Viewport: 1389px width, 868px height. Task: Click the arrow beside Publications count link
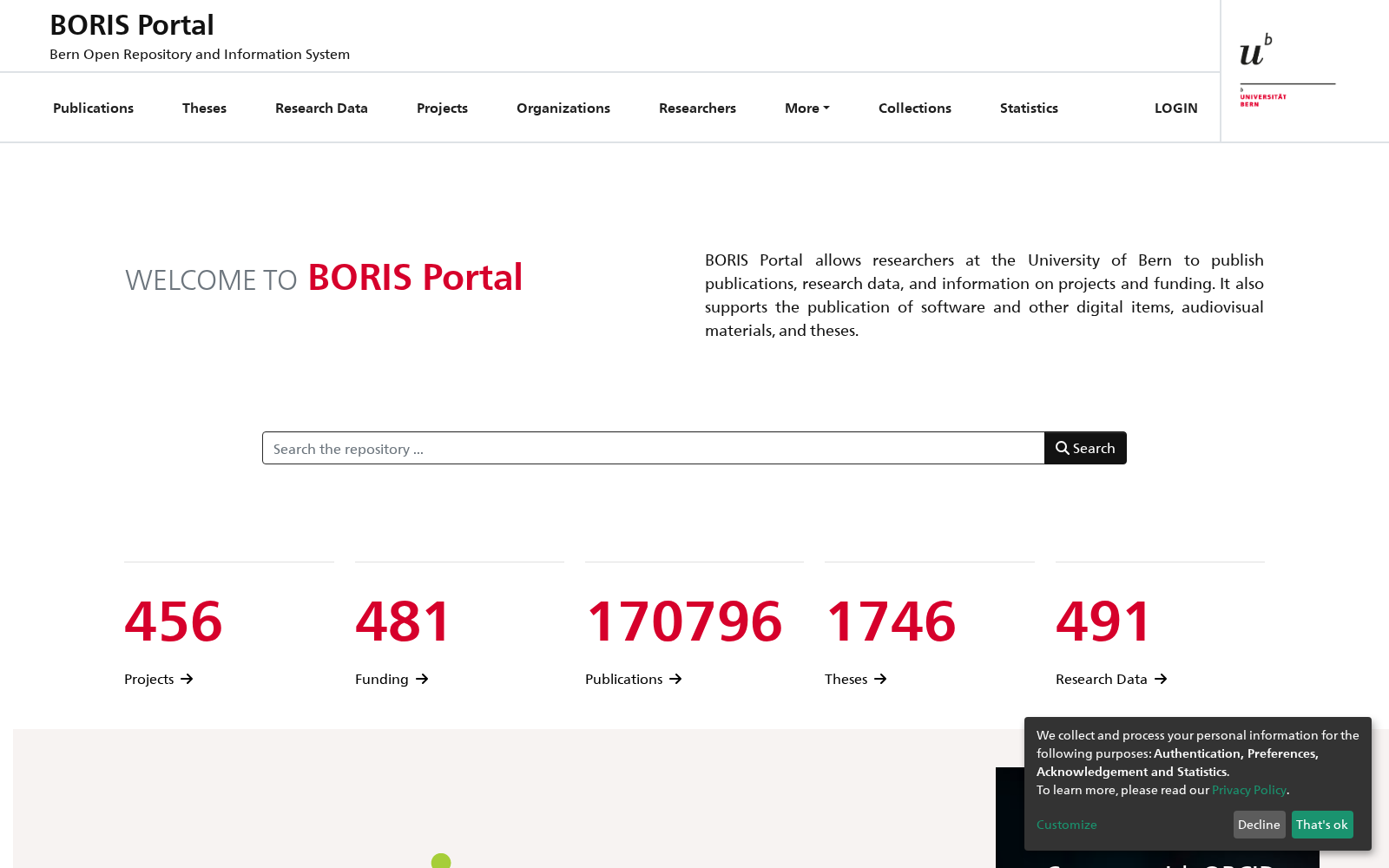[675, 679]
